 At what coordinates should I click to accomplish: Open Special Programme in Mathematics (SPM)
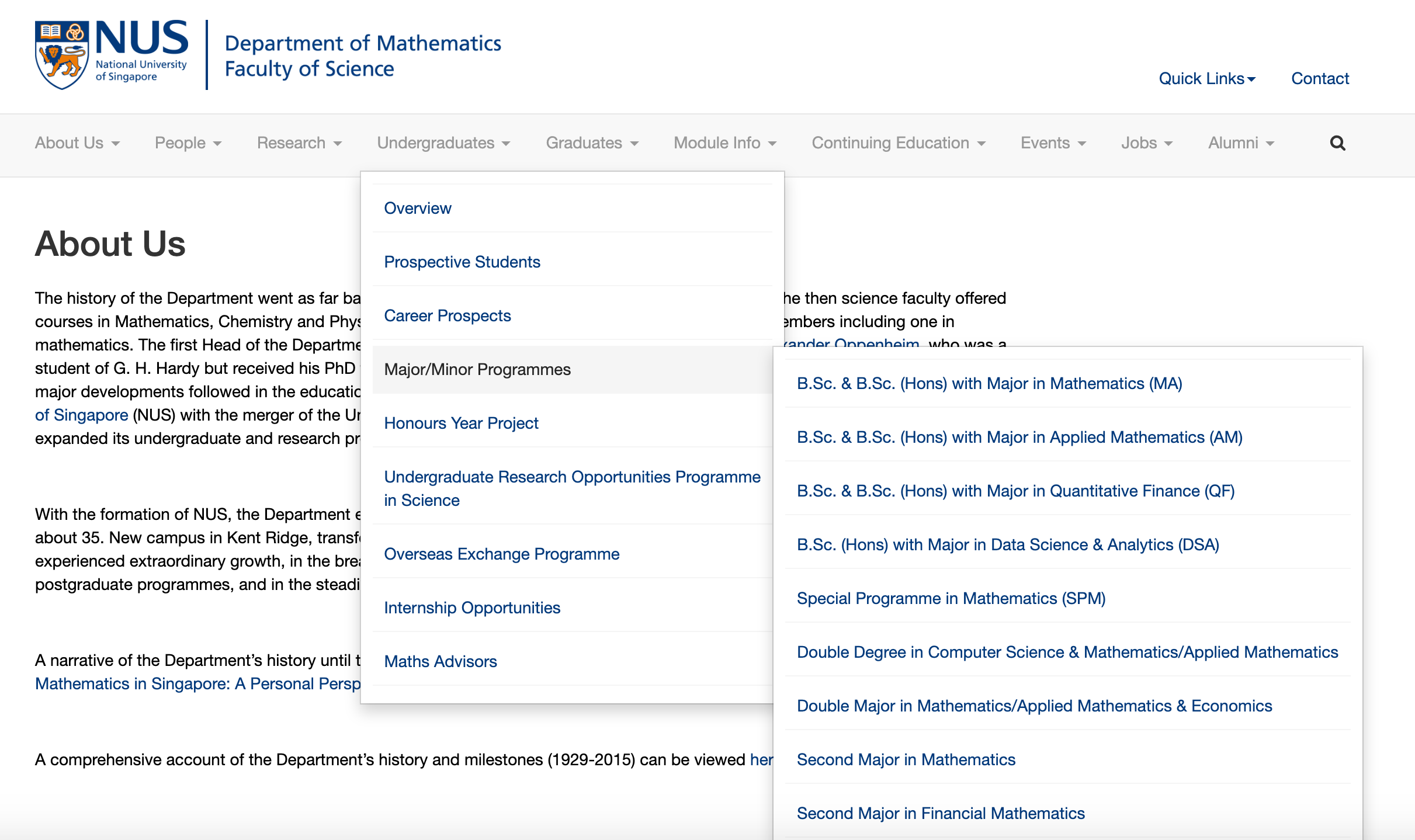click(x=951, y=598)
